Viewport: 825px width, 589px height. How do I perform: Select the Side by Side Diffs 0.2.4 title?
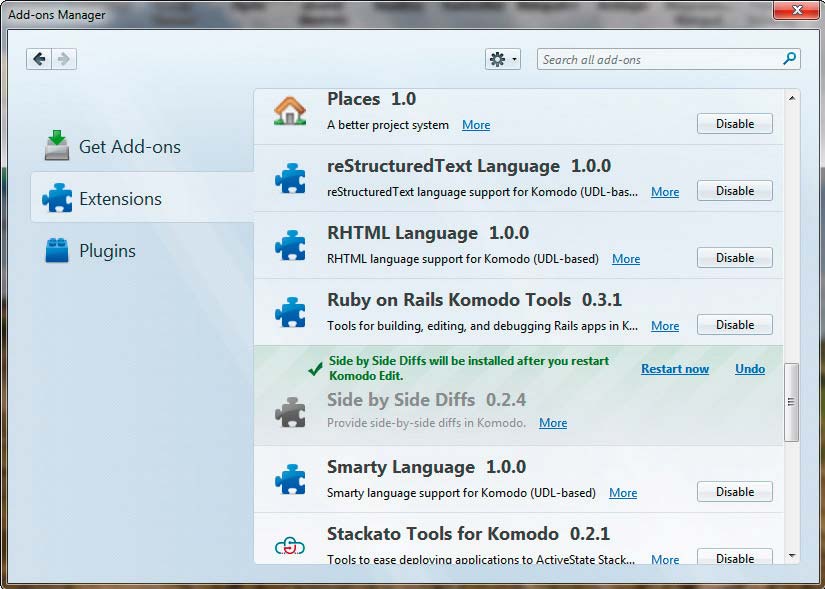click(426, 400)
